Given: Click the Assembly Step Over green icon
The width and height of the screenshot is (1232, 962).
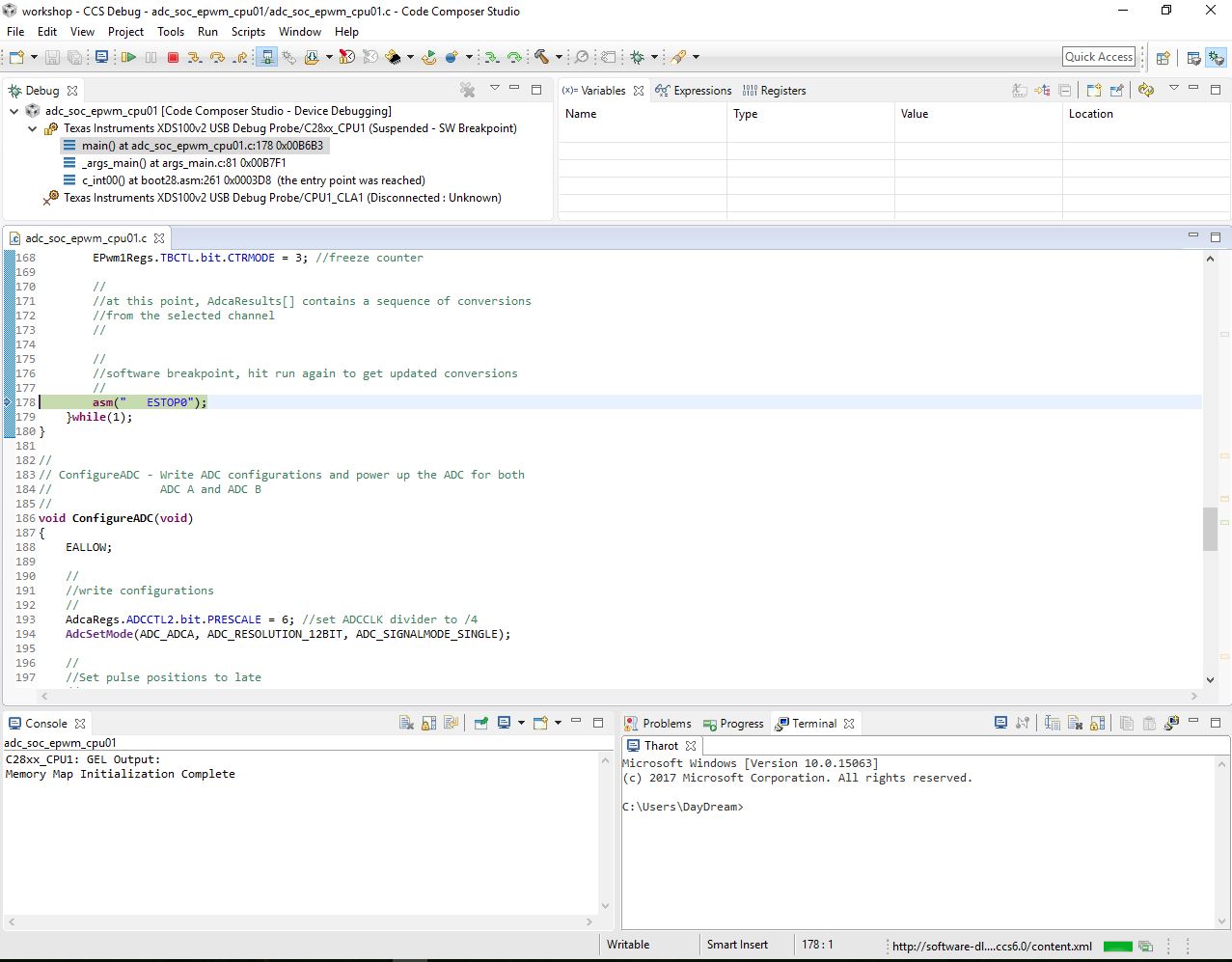Looking at the screenshot, I should [x=514, y=57].
